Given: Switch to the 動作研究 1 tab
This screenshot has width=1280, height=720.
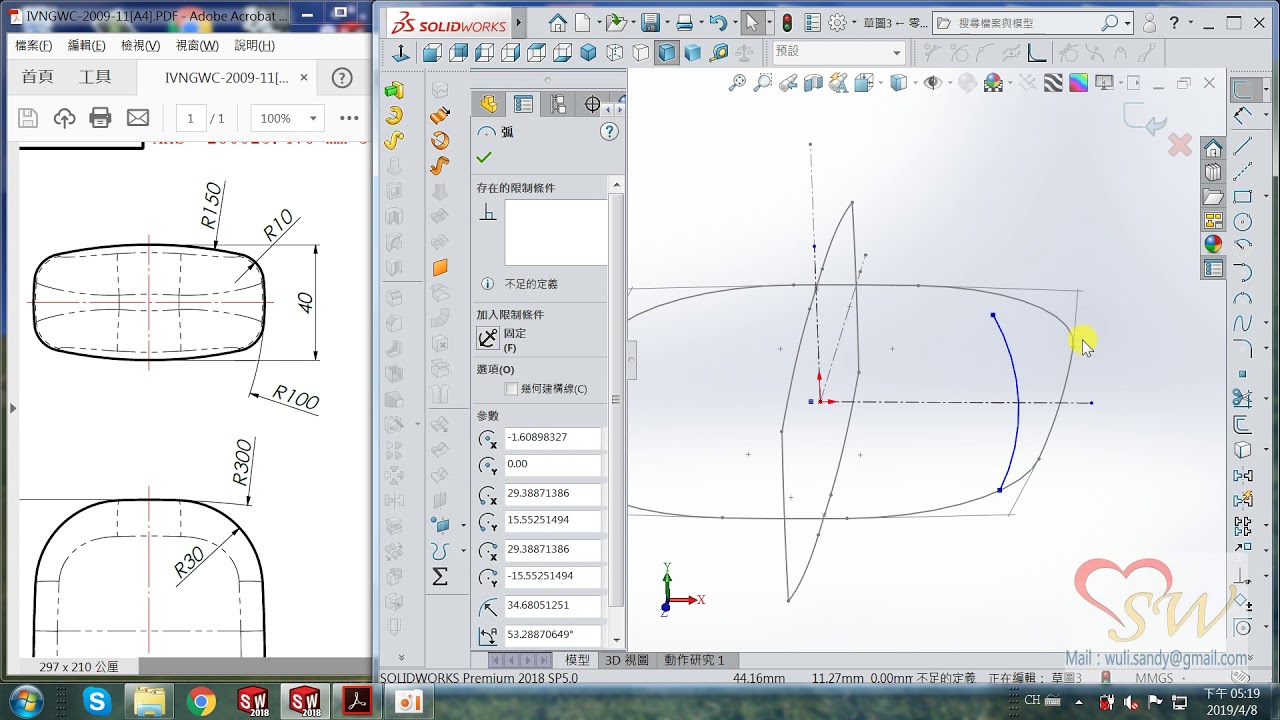Looking at the screenshot, I should coord(694,660).
